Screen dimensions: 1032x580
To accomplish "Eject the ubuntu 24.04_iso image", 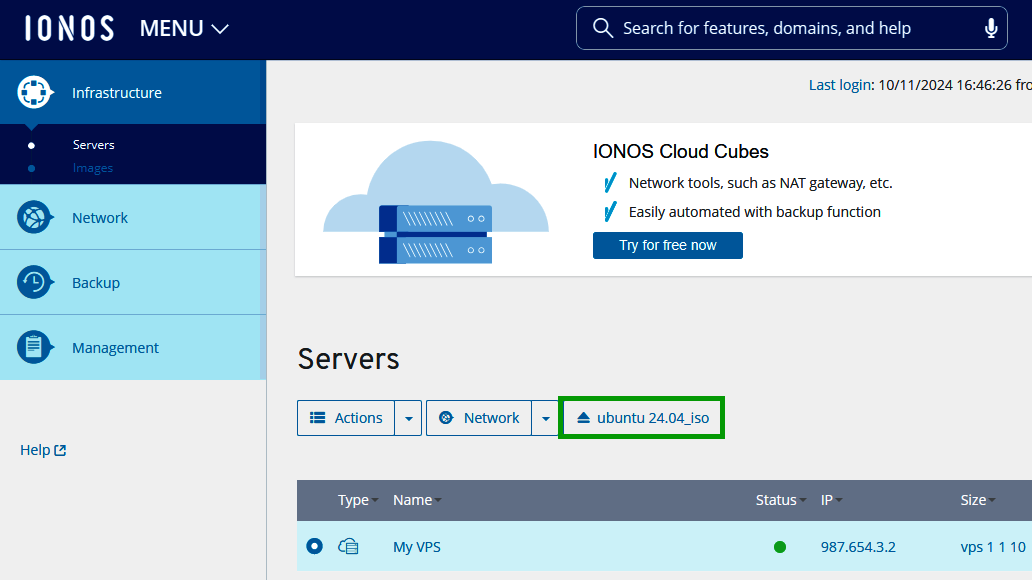I will [x=641, y=418].
